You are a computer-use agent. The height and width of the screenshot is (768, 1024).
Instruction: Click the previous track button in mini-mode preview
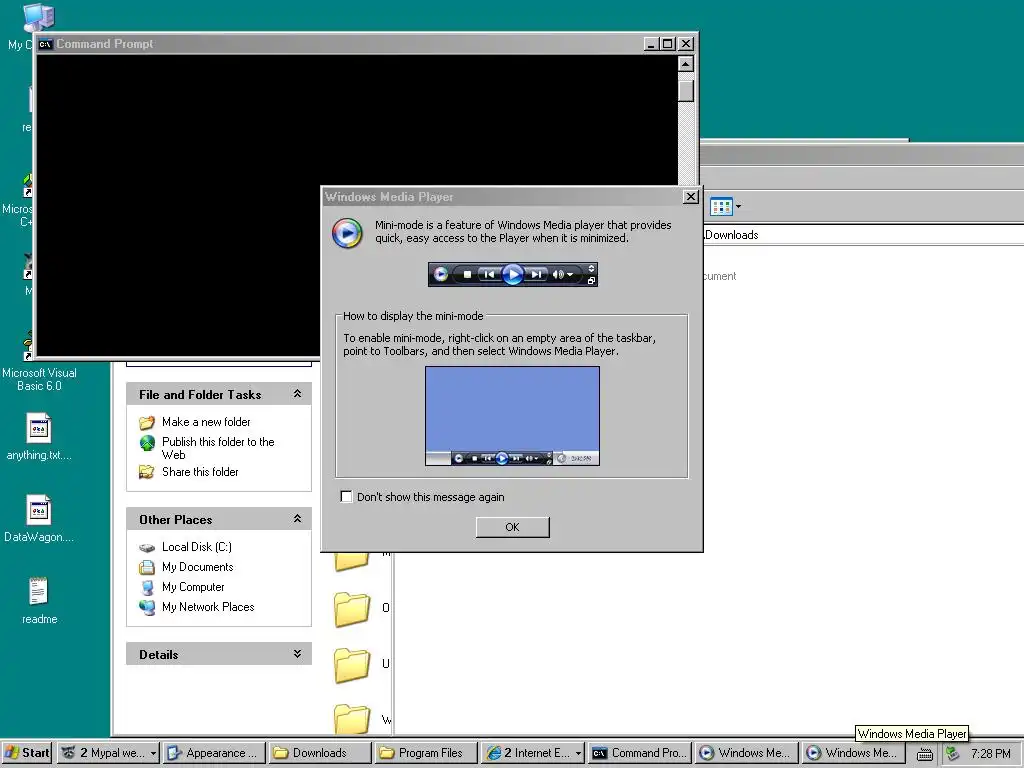(488, 275)
